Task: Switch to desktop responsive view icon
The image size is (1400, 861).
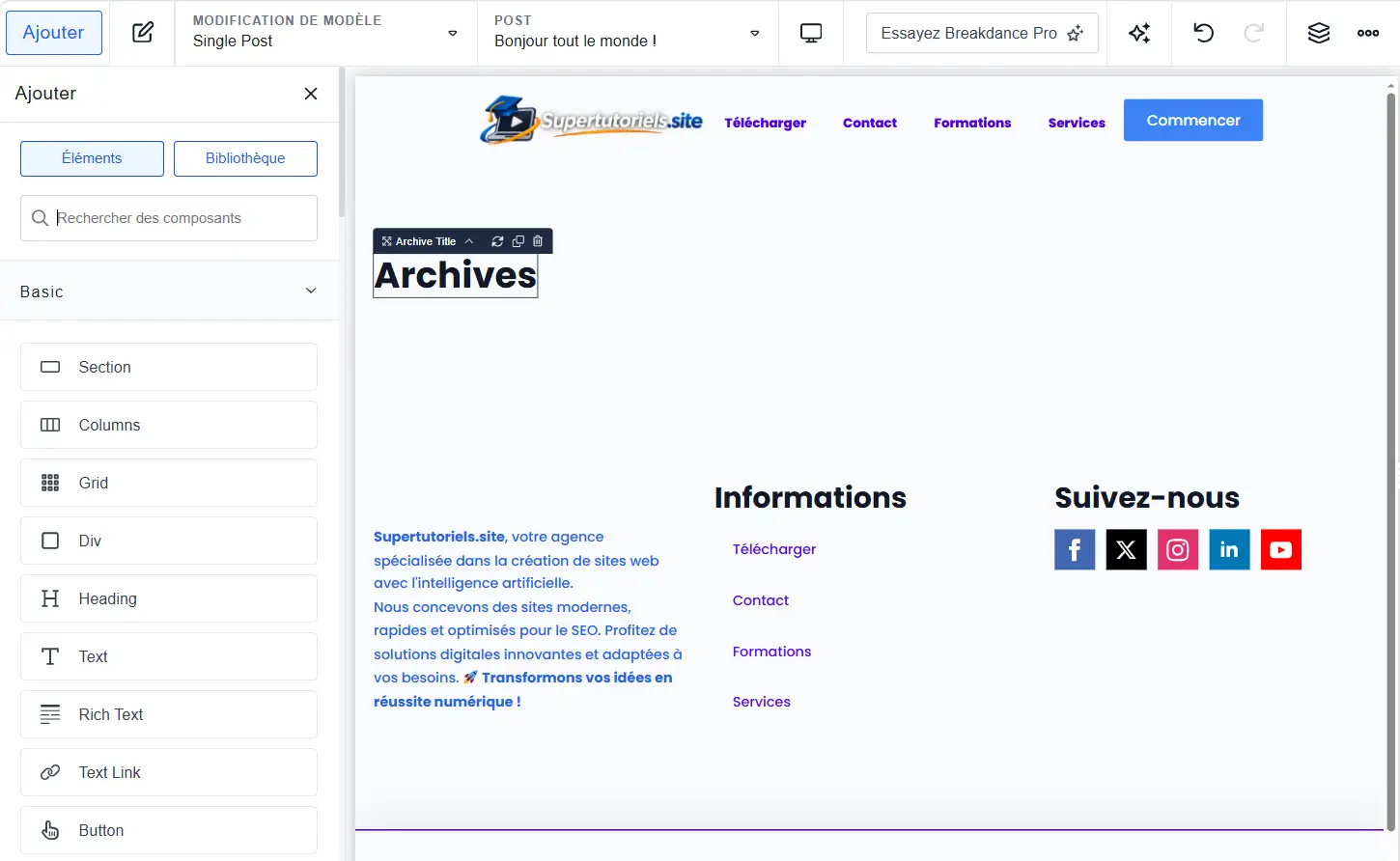Action: point(811,33)
